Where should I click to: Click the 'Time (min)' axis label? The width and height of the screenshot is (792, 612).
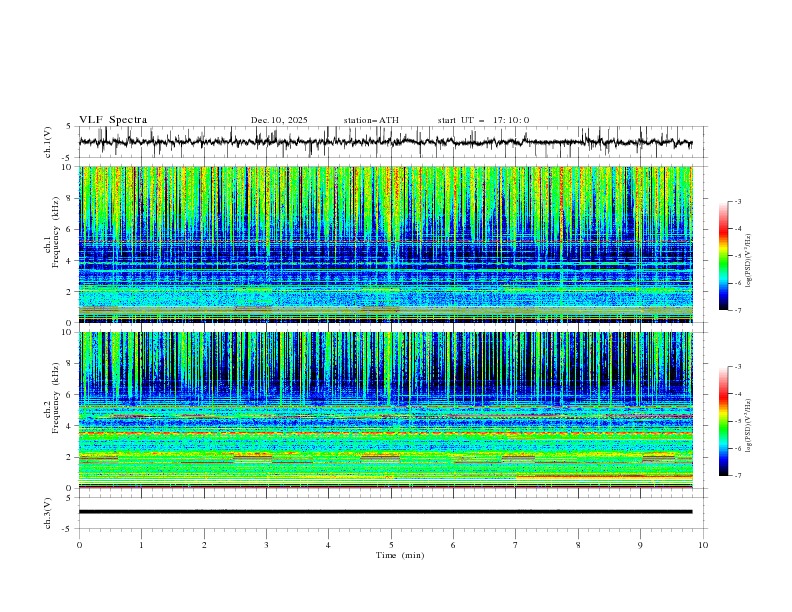400,555
